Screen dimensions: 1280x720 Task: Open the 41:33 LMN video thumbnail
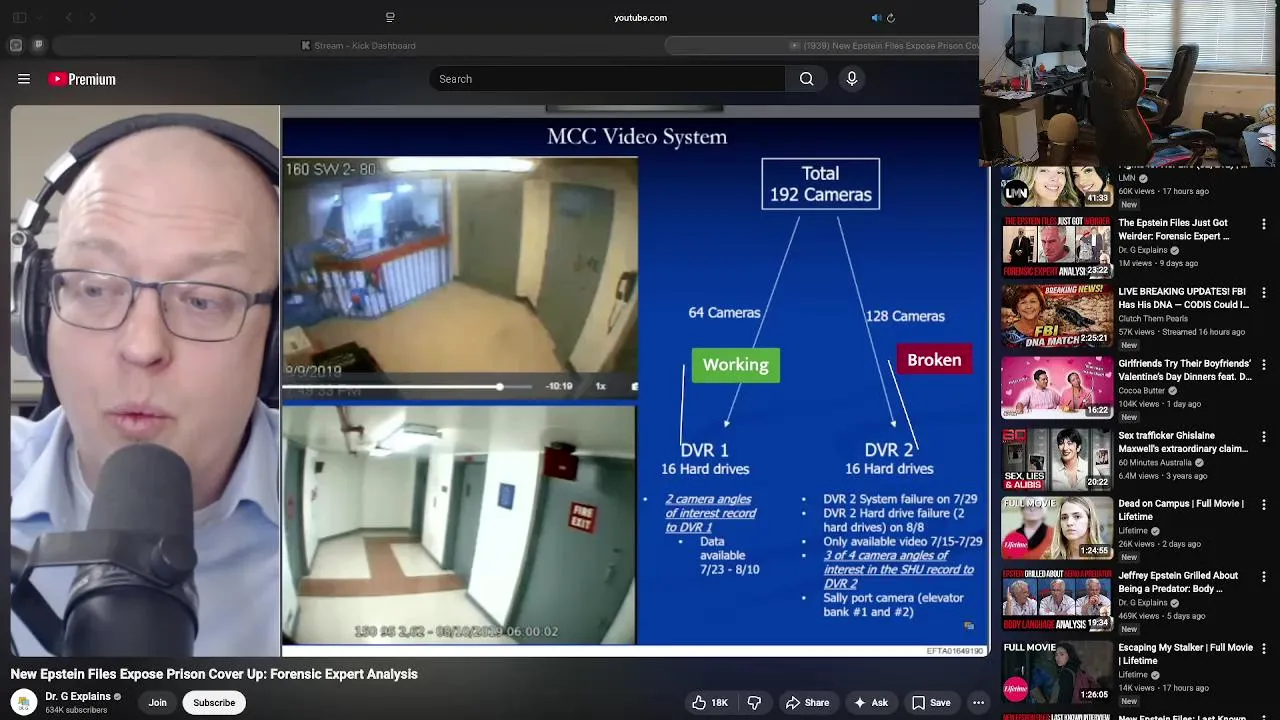[1056, 187]
